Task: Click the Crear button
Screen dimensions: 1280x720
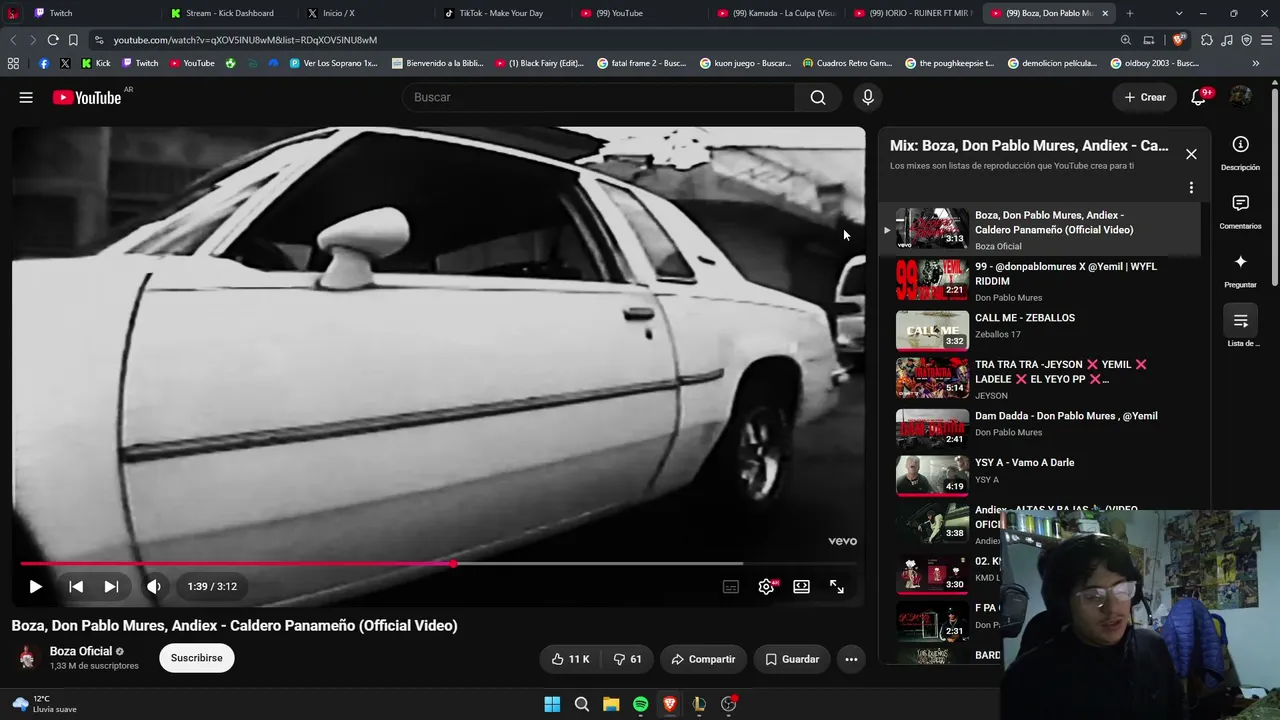Action: click(x=1145, y=97)
